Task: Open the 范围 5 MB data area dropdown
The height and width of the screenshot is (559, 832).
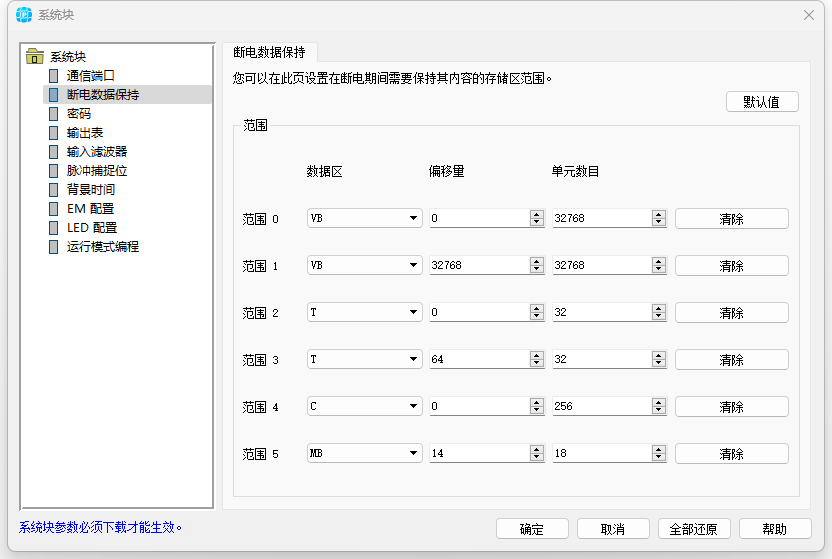Action: point(413,454)
